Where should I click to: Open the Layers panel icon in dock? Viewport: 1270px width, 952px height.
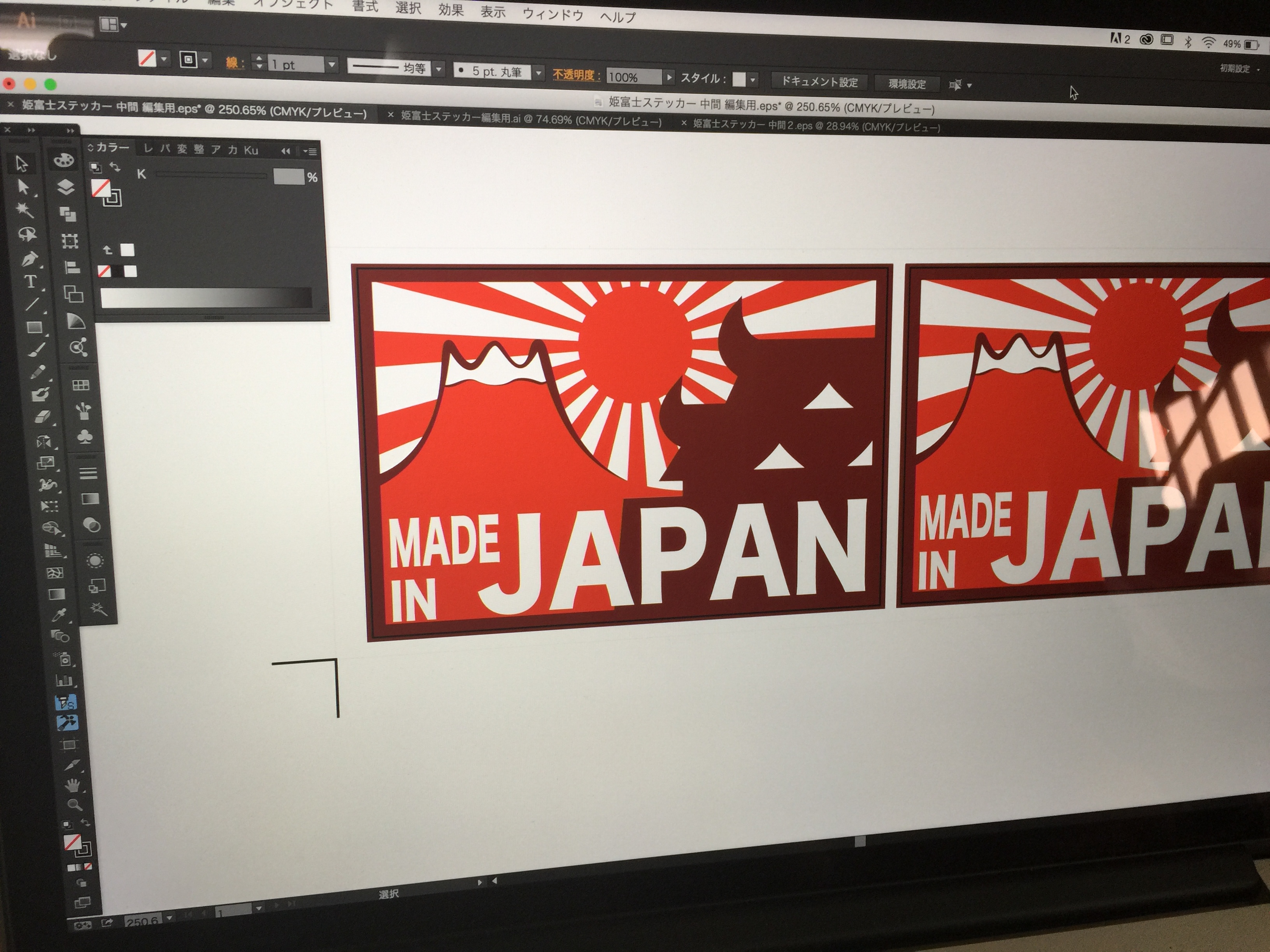click(65, 187)
